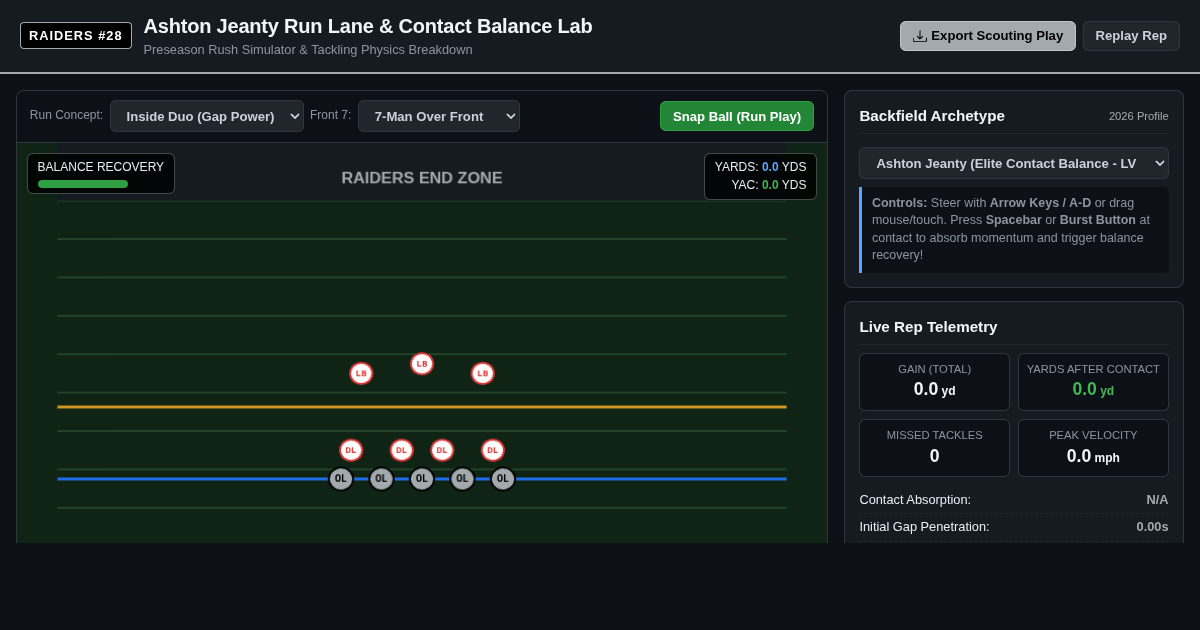Click the '2026 Profile' label

tap(1138, 116)
